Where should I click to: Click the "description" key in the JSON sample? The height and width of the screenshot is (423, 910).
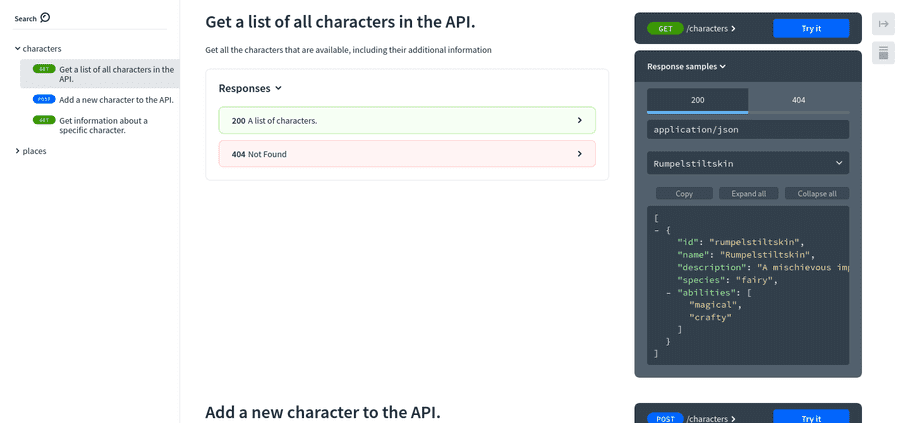click(x=710, y=267)
